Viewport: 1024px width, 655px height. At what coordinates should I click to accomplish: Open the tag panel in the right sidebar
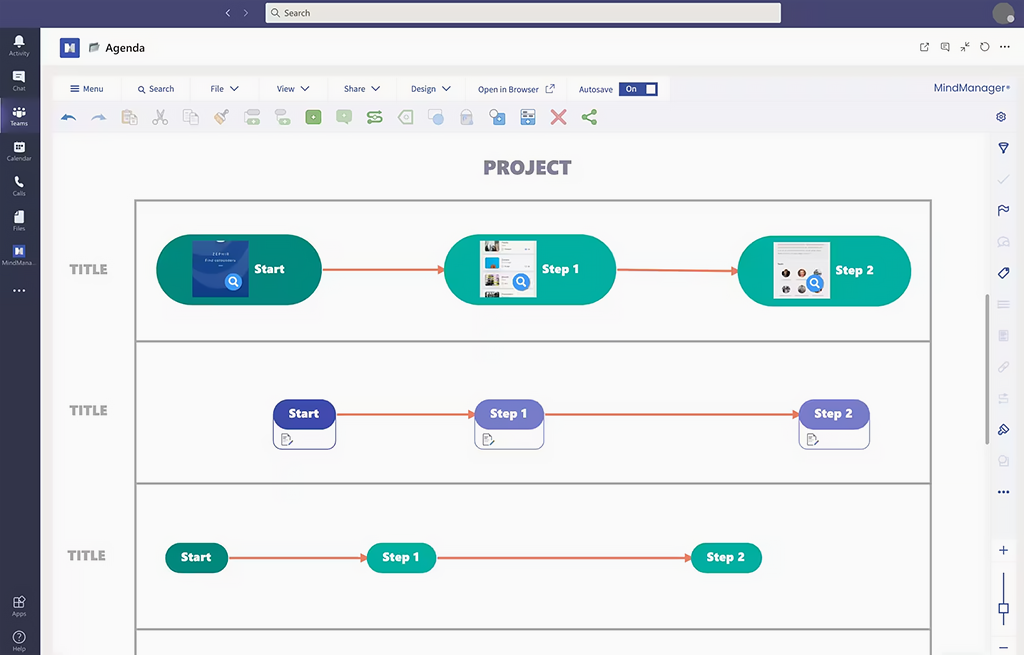click(x=1003, y=273)
